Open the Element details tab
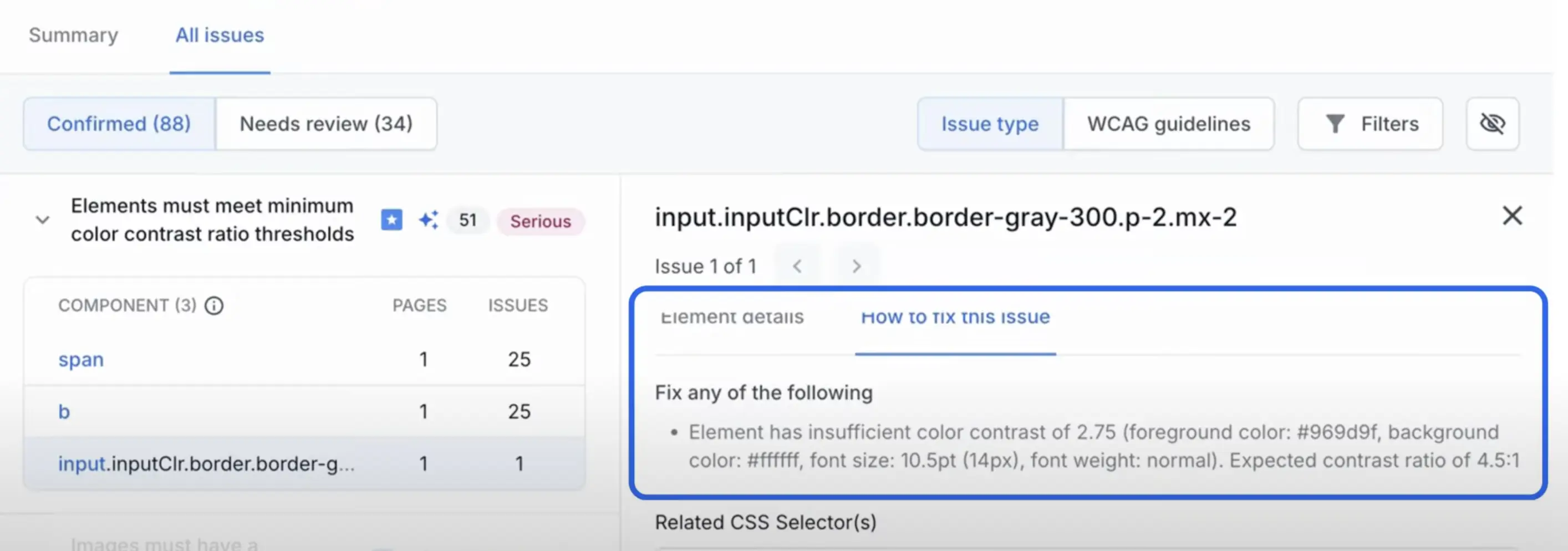1568x551 pixels. pos(732,318)
